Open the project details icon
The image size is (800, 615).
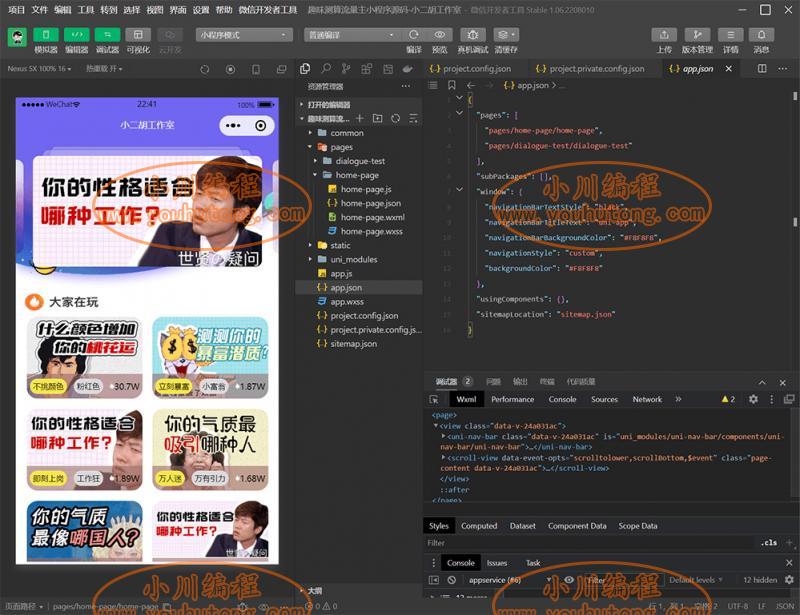731,35
